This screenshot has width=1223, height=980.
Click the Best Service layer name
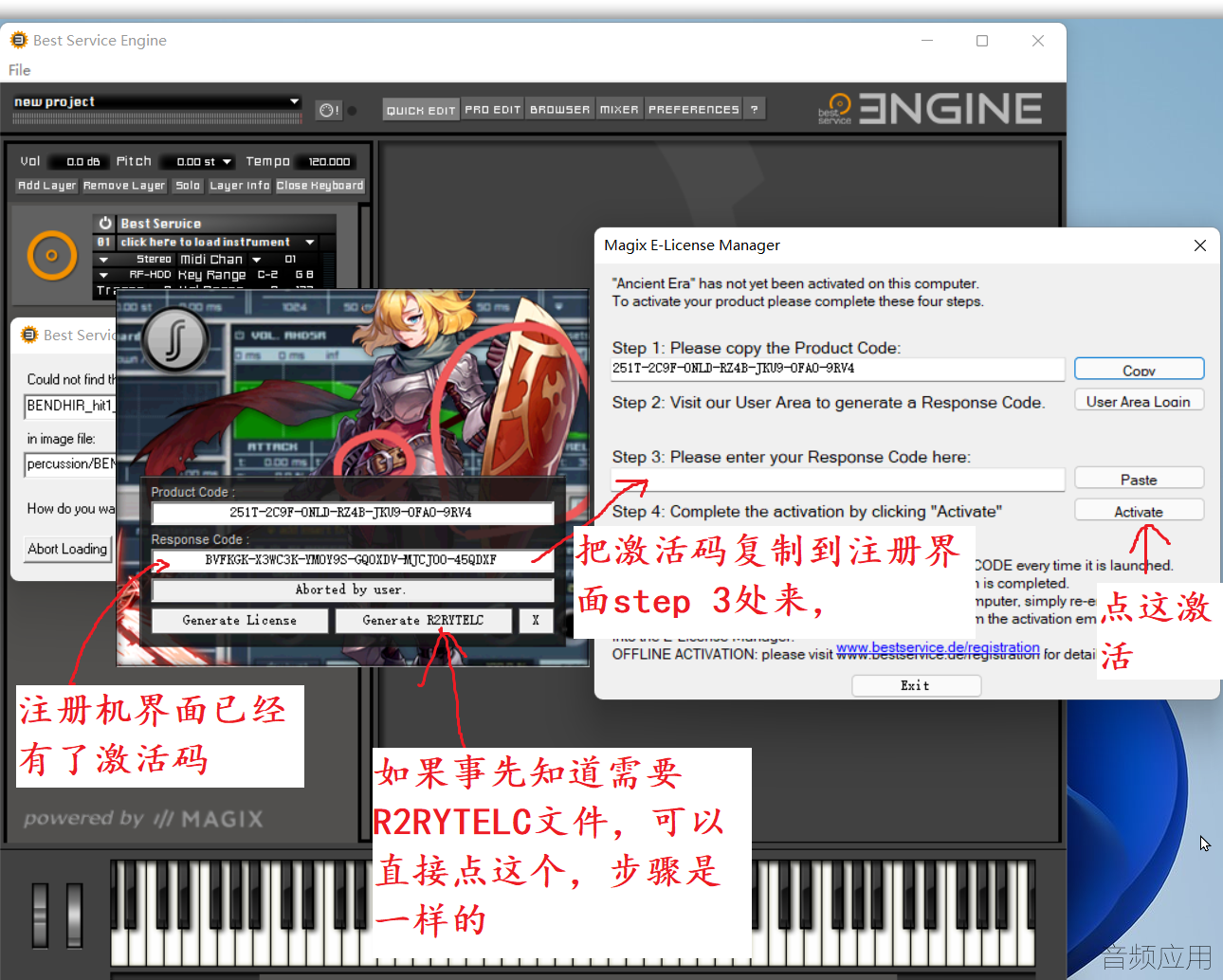161,224
